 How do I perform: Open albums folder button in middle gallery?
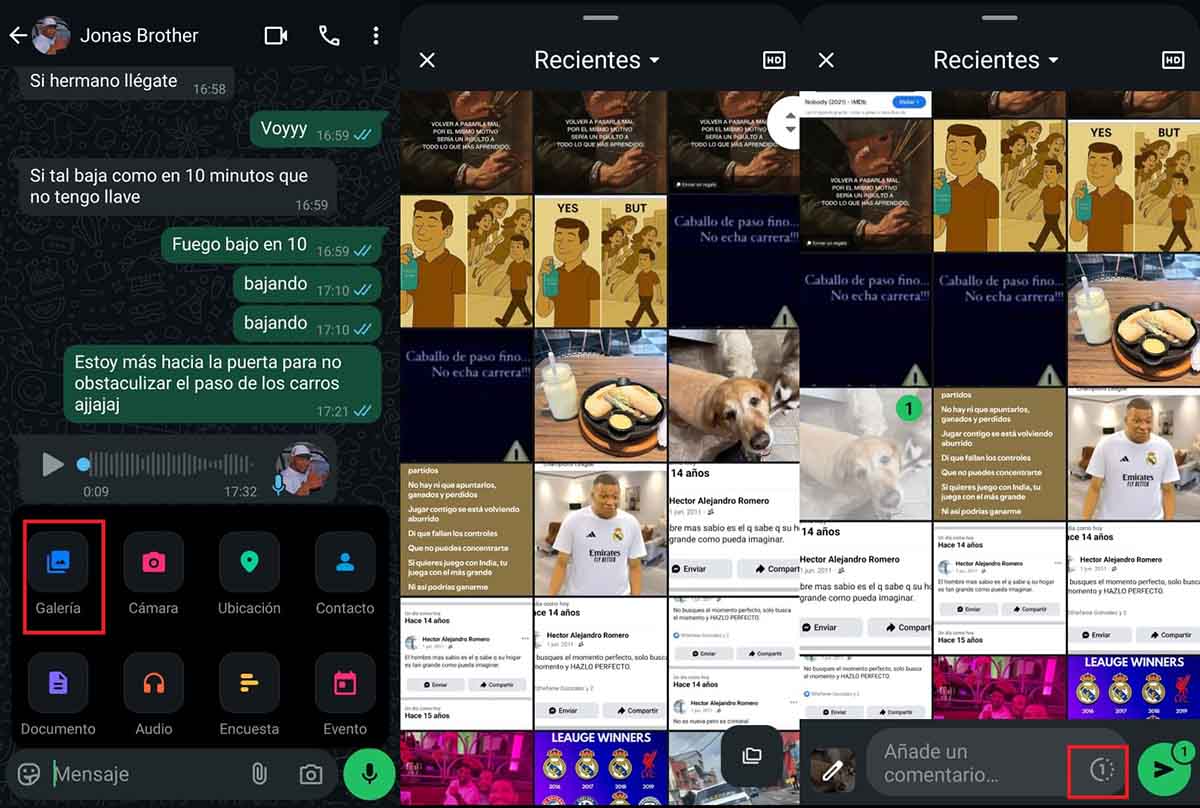[x=752, y=755]
